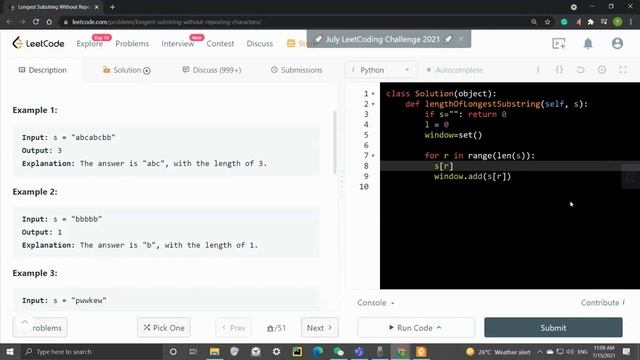Open the July LeetCoding Challenge 2021 banner
The width and height of the screenshot is (640, 360).
point(382,39)
